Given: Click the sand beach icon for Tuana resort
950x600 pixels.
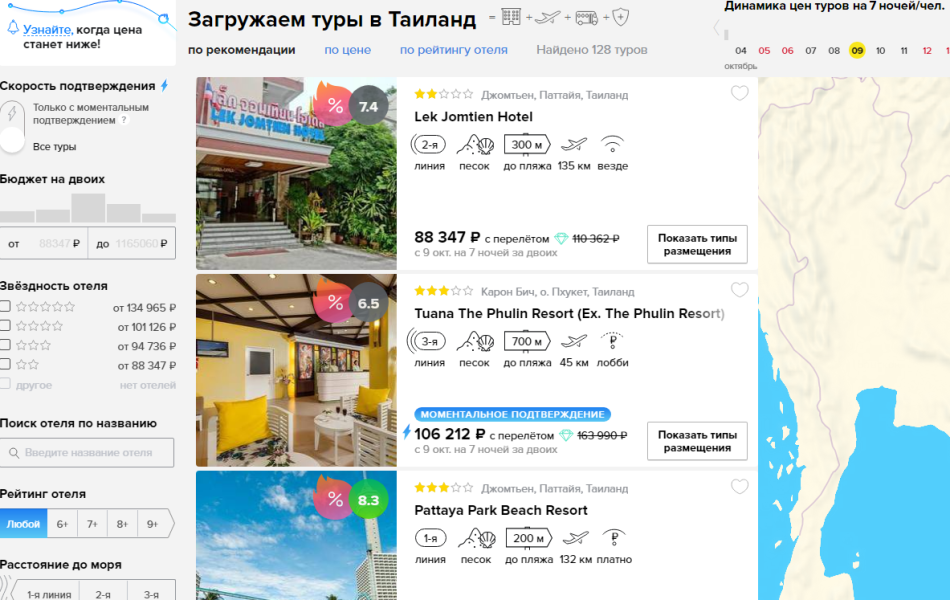Looking at the screenshot, I should click(x=474, y=342).
